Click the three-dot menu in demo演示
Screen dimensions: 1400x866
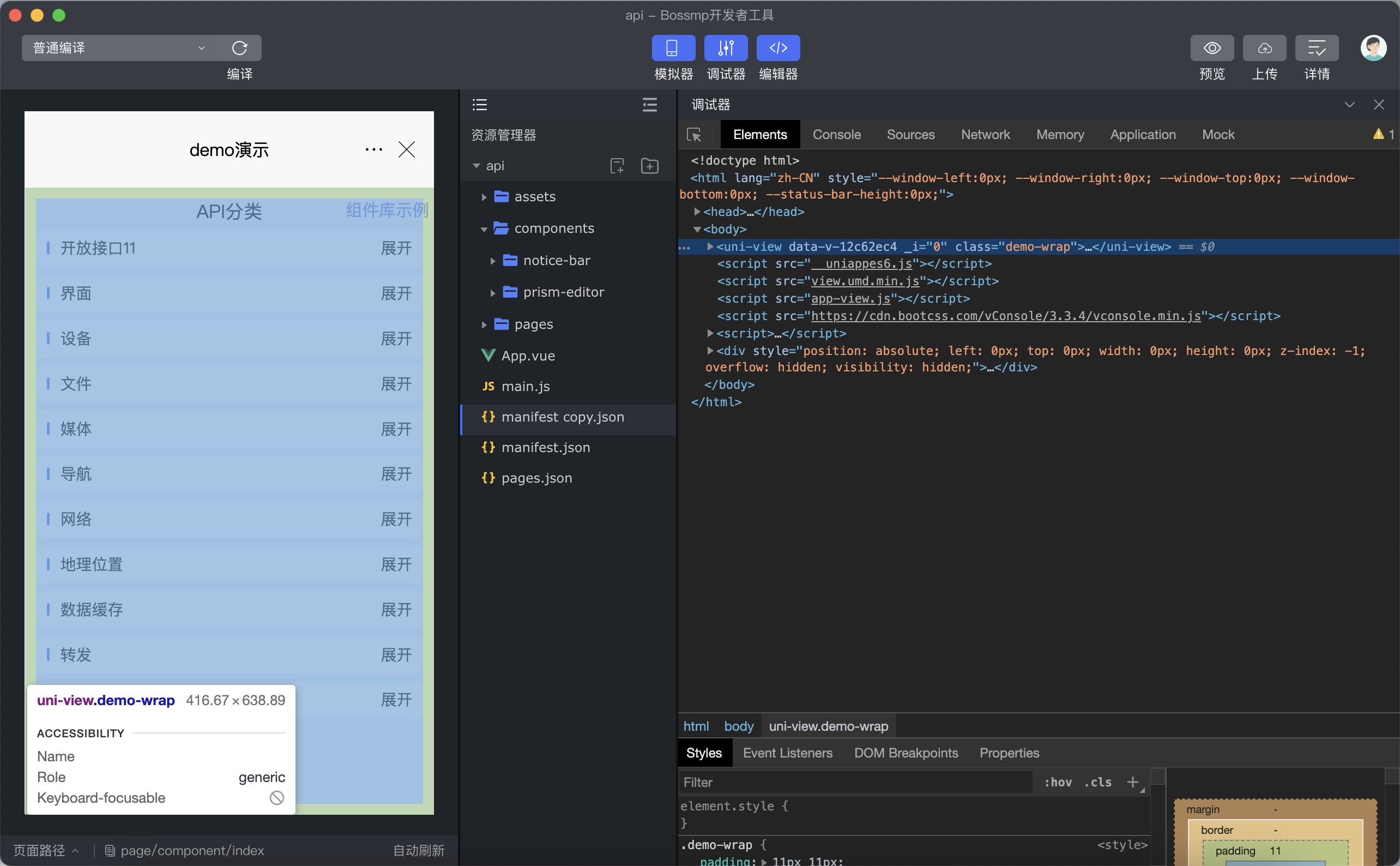[x=373, y=149]
